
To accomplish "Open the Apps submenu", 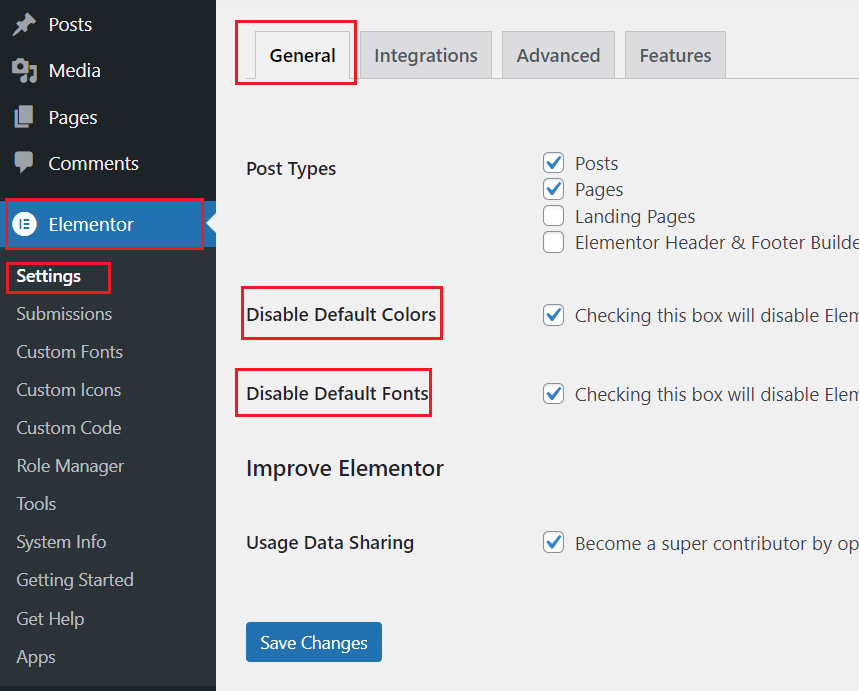I will 36,657.
